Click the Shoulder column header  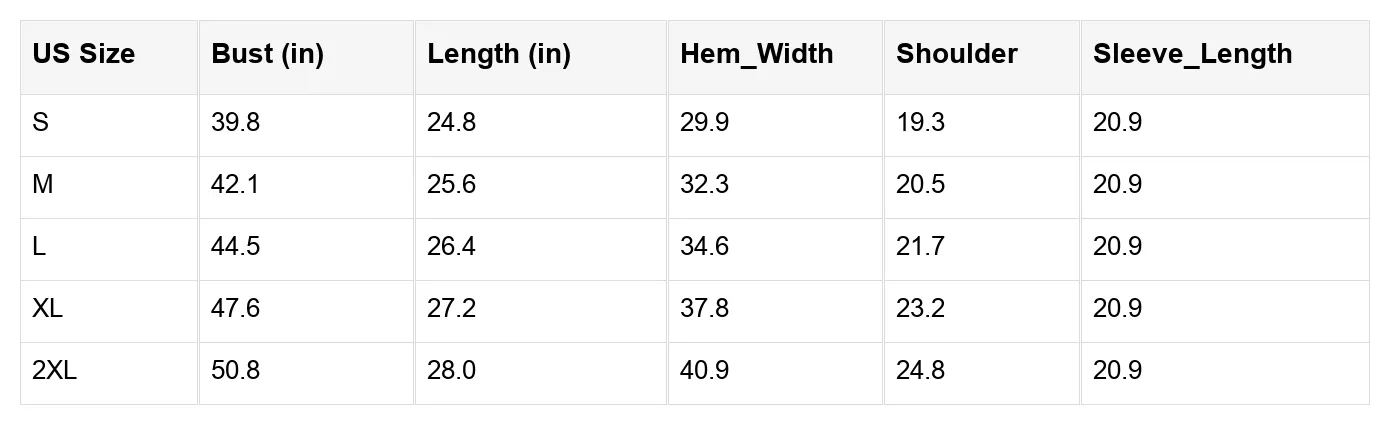(956, 54)
